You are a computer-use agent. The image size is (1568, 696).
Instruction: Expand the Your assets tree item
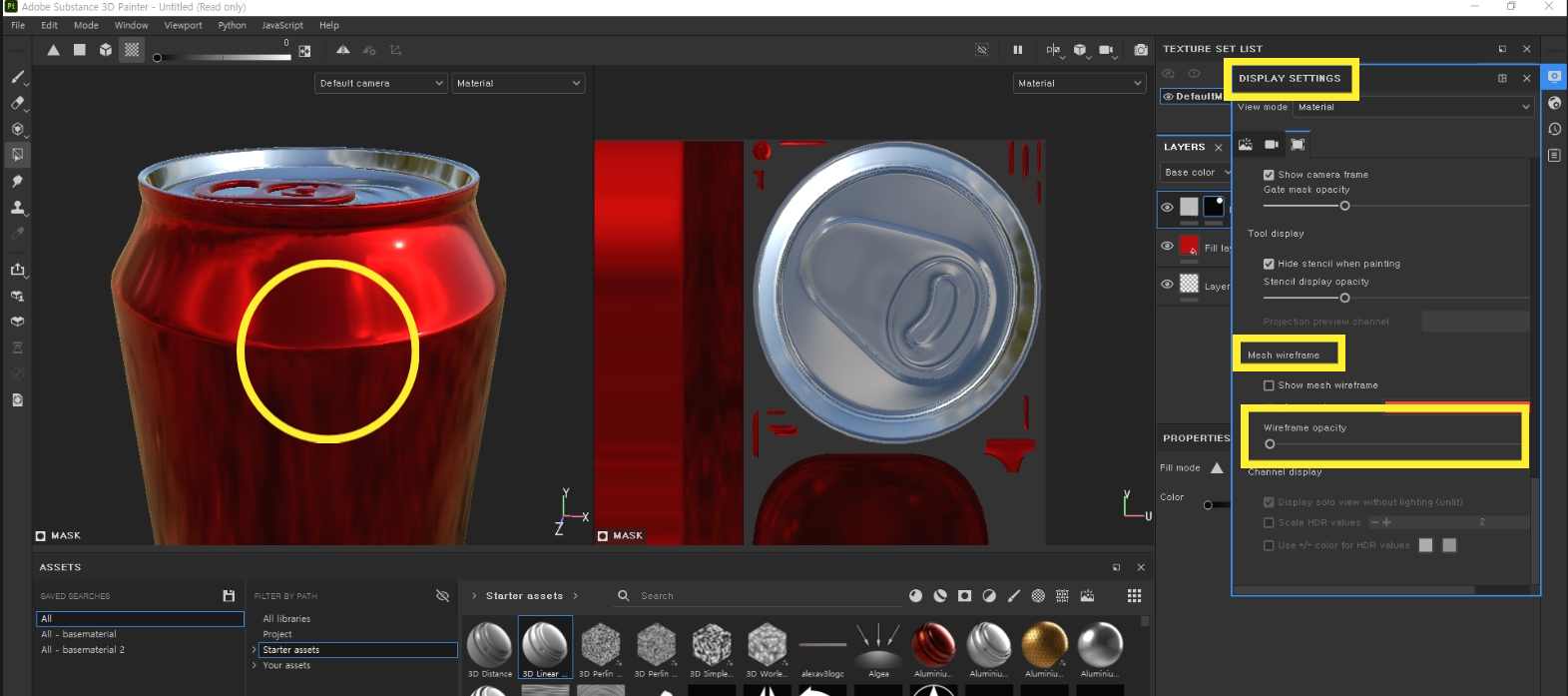coord(255,665)
